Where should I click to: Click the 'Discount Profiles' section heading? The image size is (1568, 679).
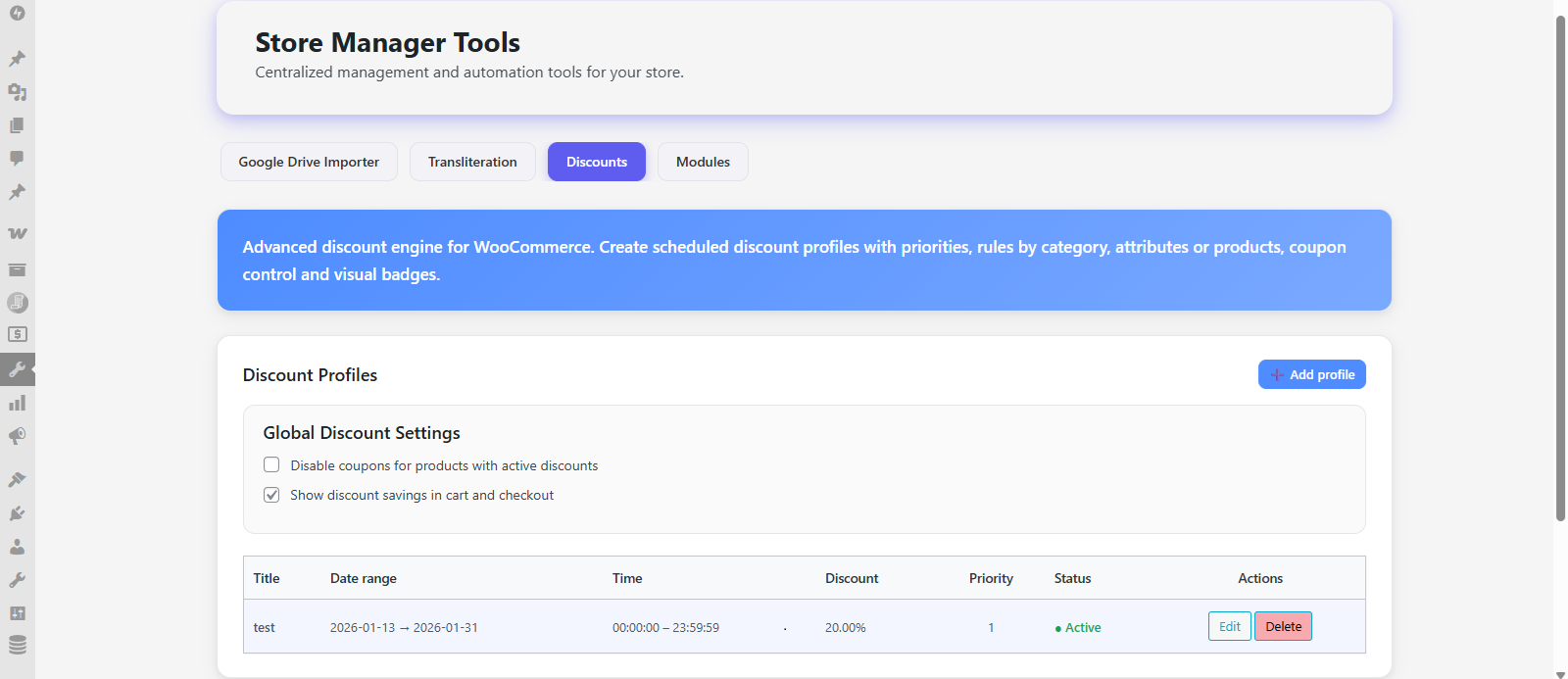[310, 375]
